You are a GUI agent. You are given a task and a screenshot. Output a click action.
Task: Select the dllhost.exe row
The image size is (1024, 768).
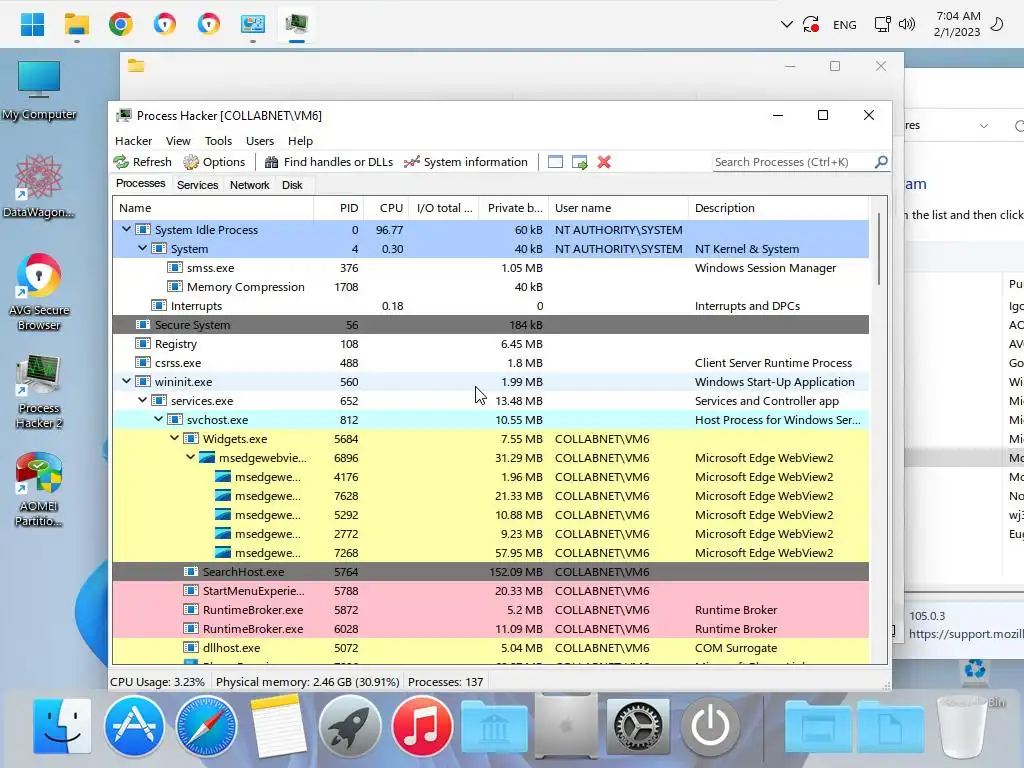click(x=490, y=647)
